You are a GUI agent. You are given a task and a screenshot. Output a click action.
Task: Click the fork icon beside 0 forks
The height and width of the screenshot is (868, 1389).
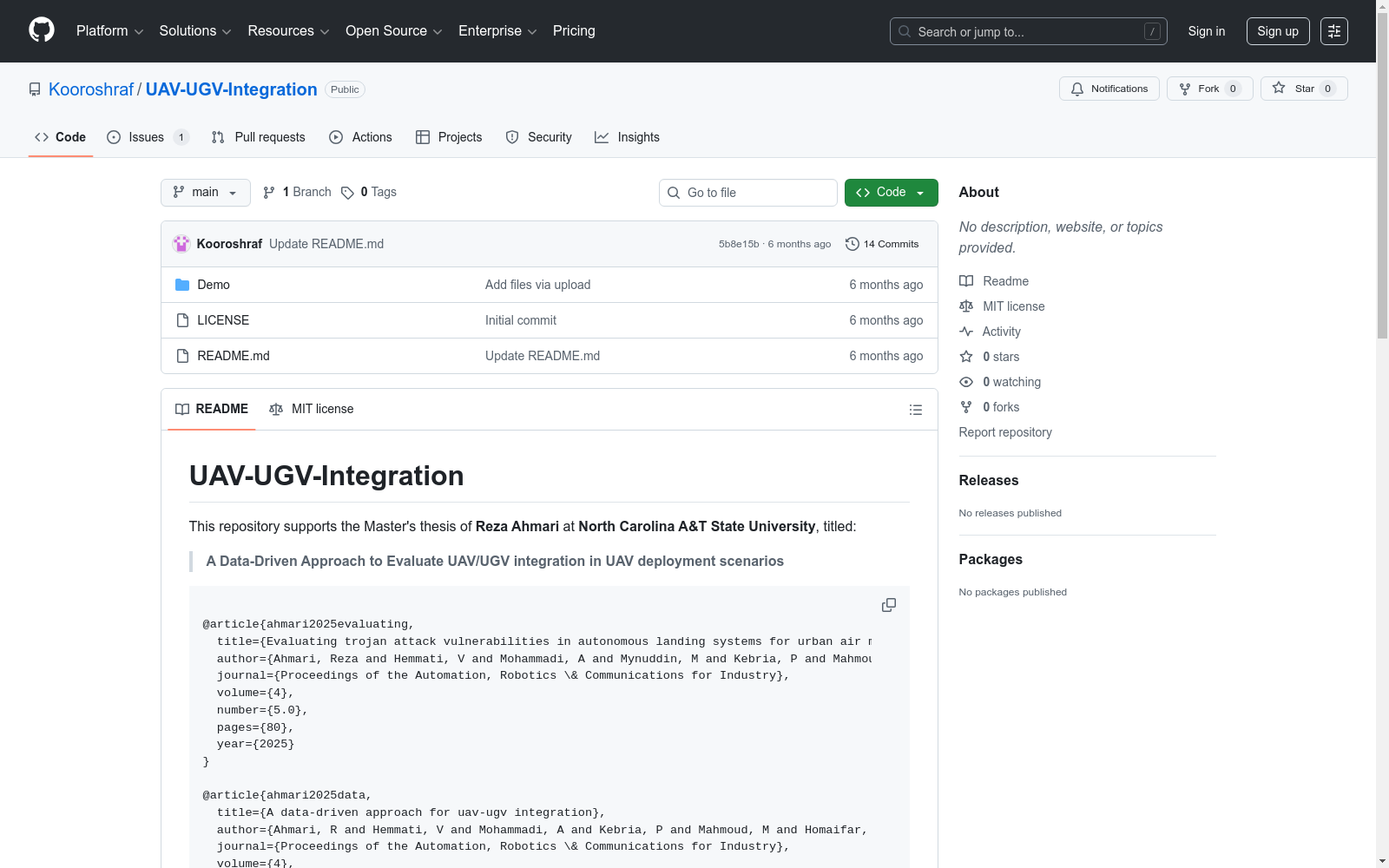coord(966,407)
